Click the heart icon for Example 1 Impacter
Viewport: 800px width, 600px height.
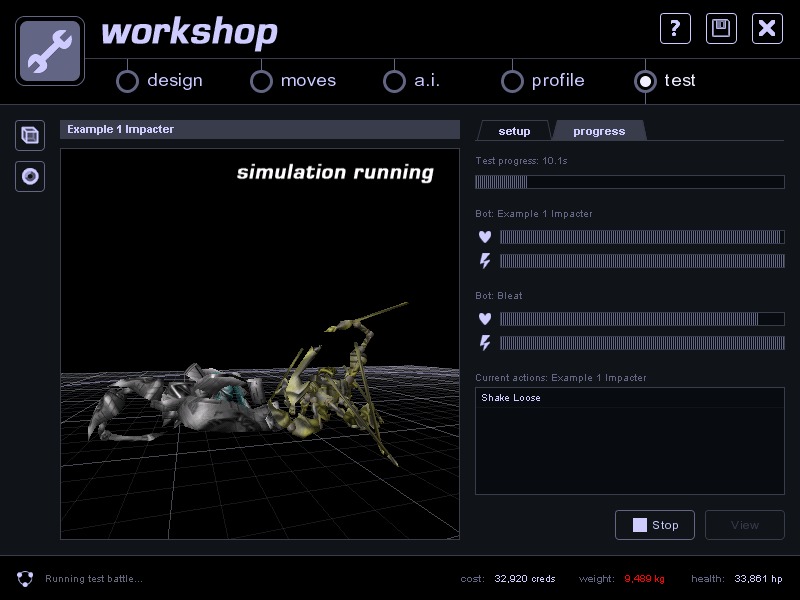pyautogui.click(x=485, y=237)
